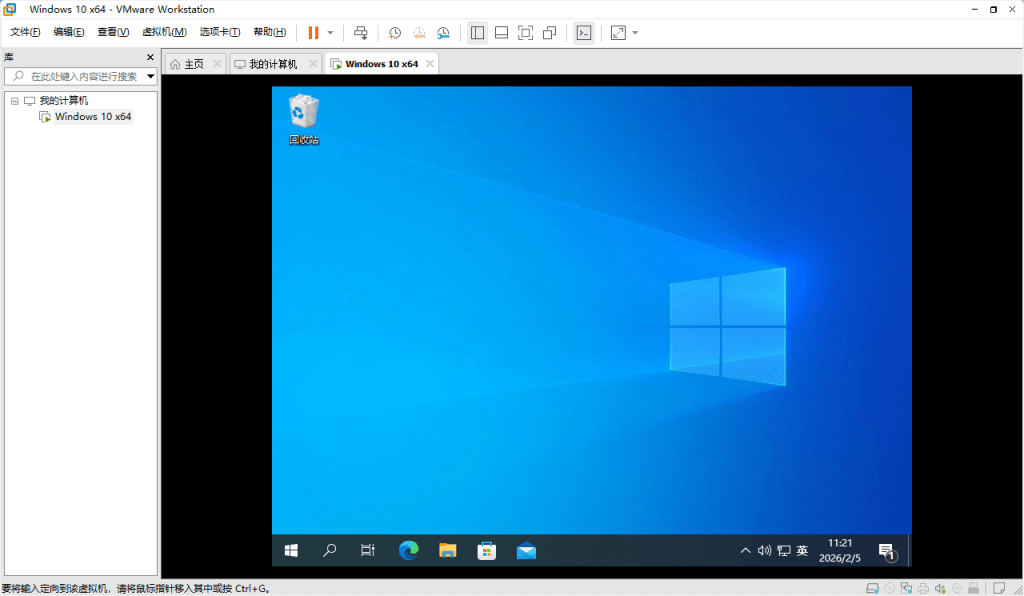Open the 选项卡(T) menu
The image size is (1024, 596).
[220, 32]
